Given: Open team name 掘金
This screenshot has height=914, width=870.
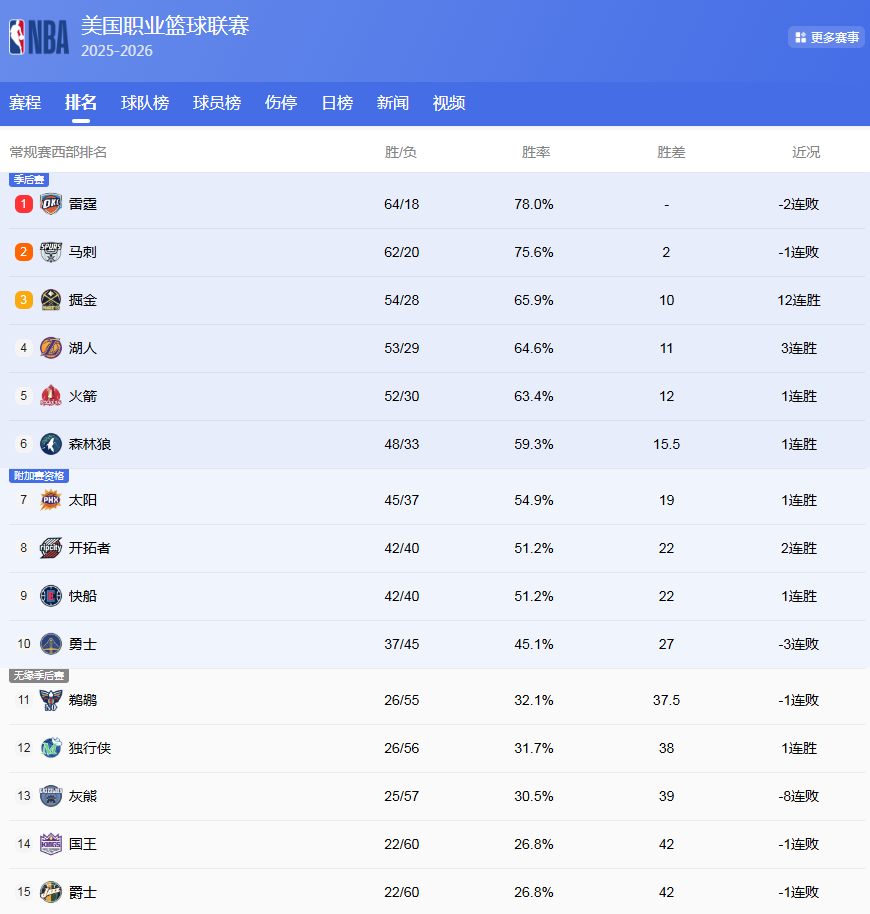Looking at the screenshot, I should (x=83, y=300).
